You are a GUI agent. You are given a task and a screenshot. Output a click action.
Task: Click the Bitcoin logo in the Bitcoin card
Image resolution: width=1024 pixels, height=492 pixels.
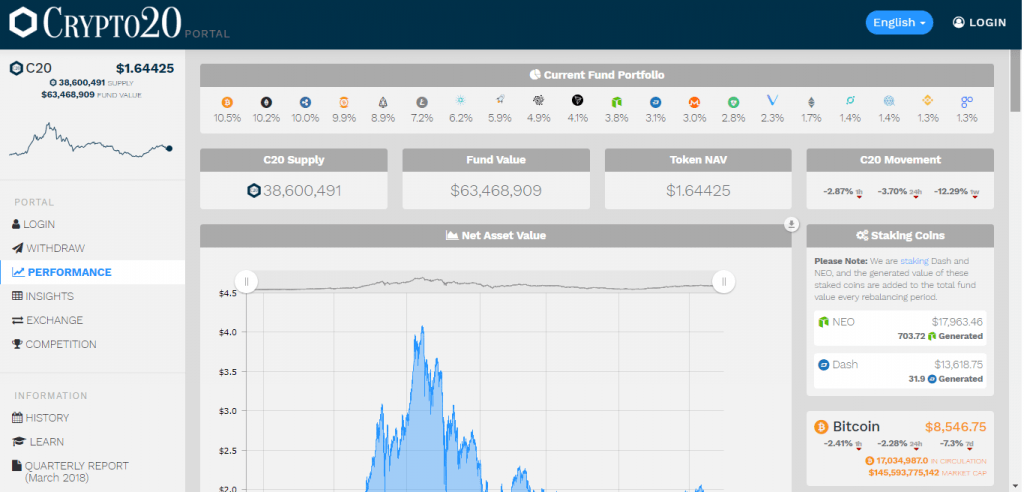point(821,427)
